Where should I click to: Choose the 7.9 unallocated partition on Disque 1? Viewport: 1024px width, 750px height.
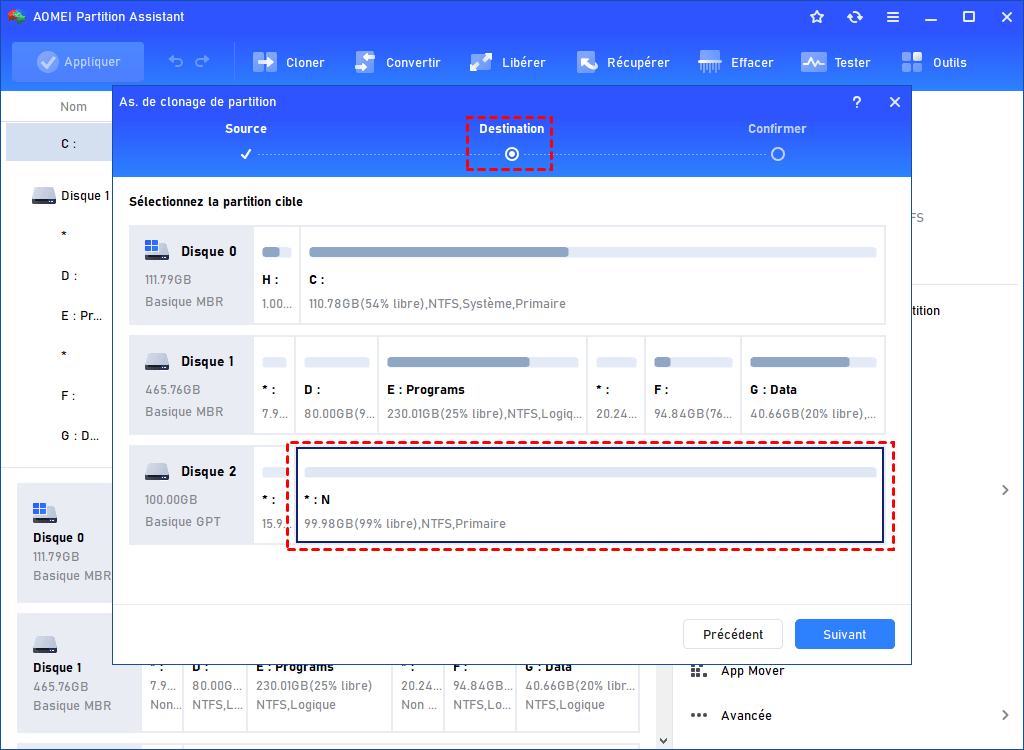pos(274,385)
